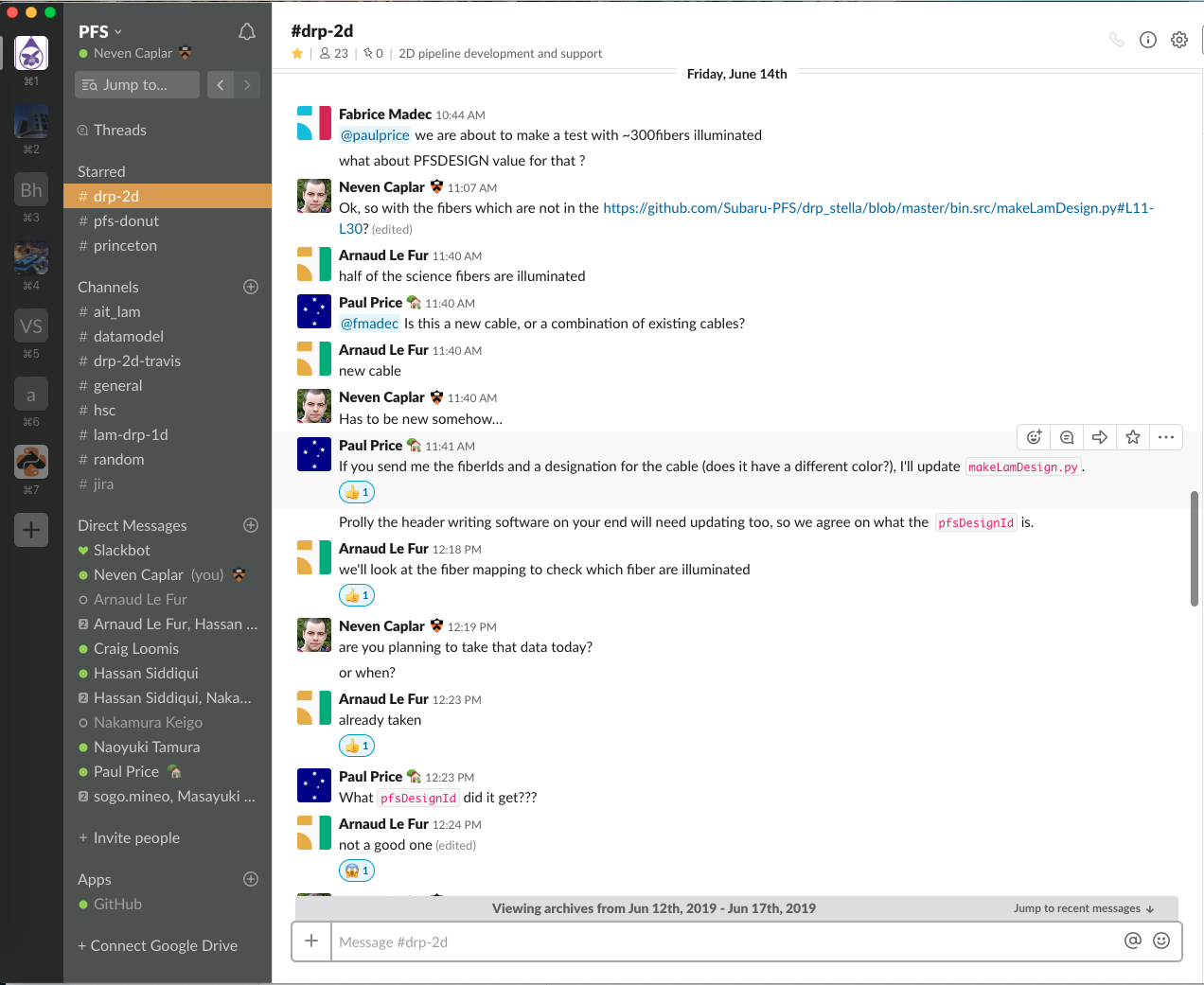This screenshot has width=1204, height=985.
Task: Open the Threads view in the sidebar
Action: pyautogui.click(x=119, y=131)
